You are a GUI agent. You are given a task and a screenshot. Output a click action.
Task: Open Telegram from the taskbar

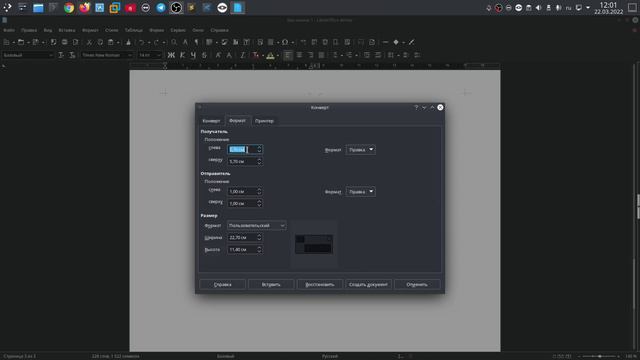[161, 8]
